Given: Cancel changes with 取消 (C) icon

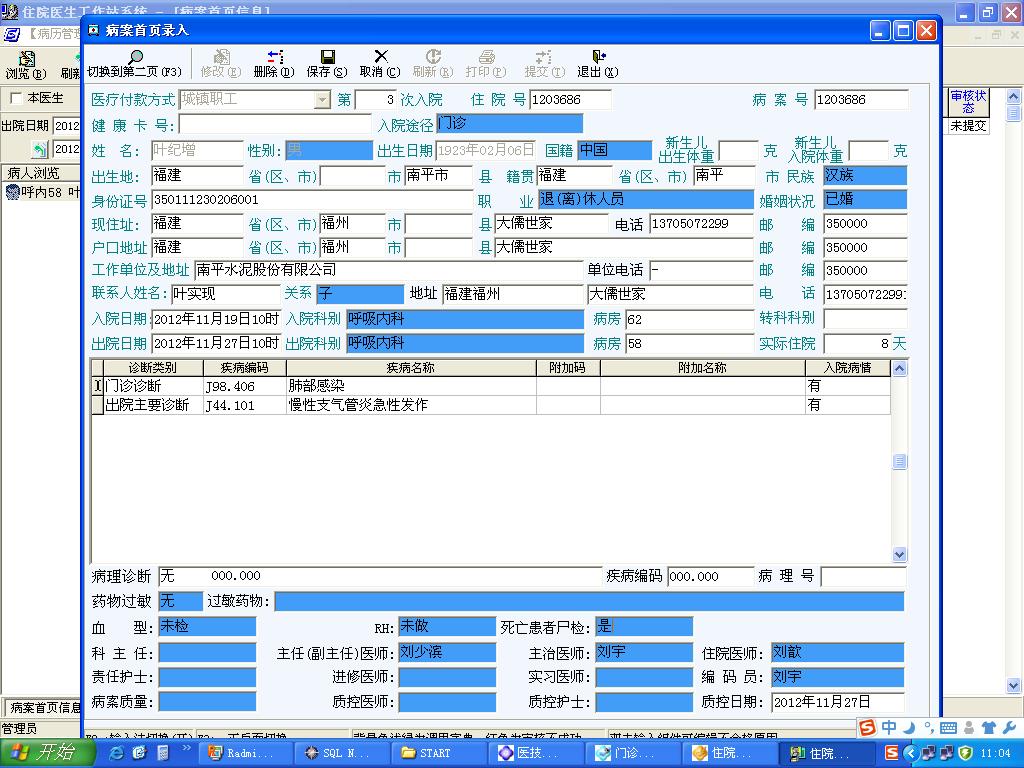Looking at the screenshot, I should coord(380,63).
